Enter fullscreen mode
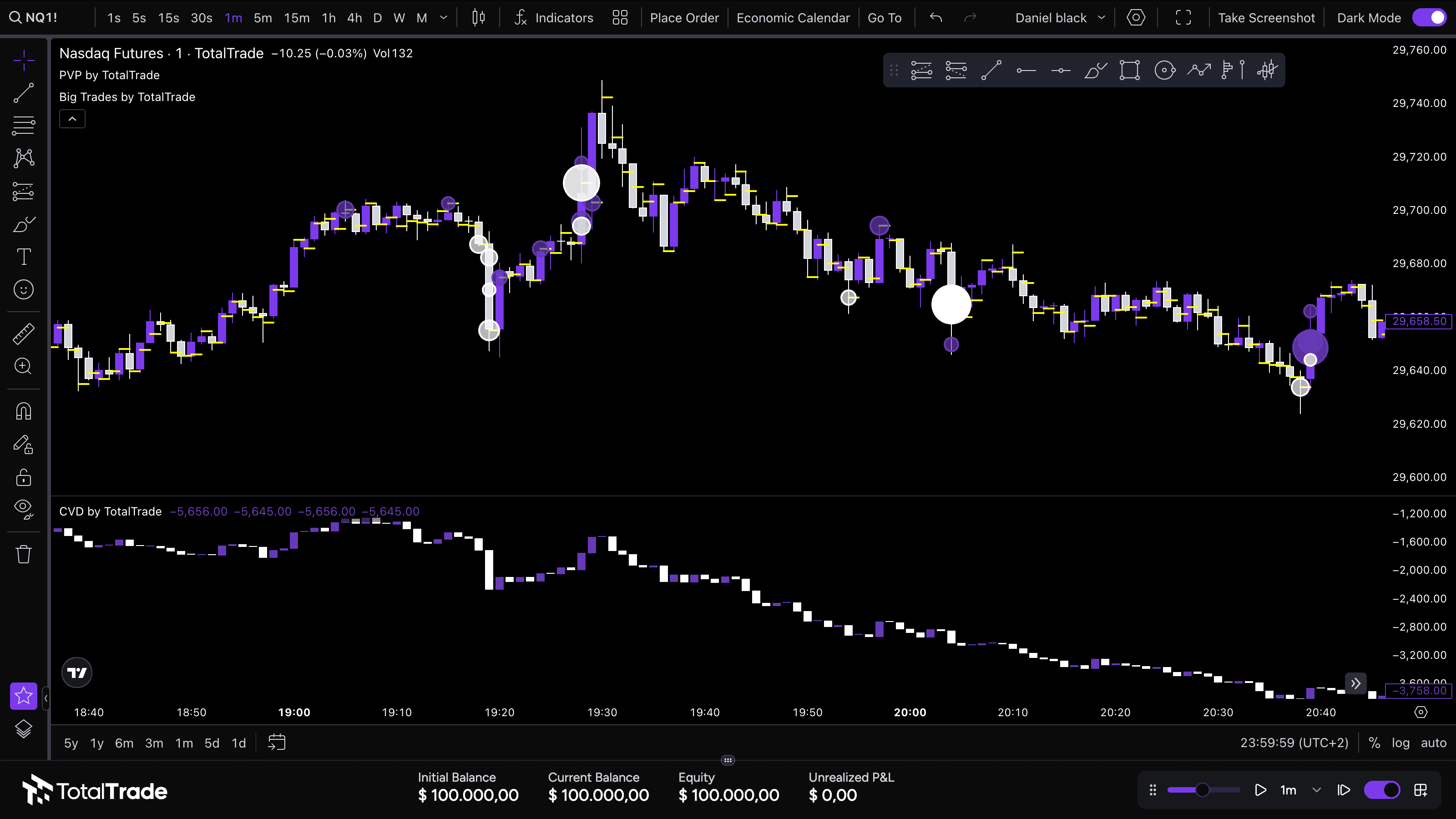This screenshot has height=819, width=1456. pos(1183,18)
